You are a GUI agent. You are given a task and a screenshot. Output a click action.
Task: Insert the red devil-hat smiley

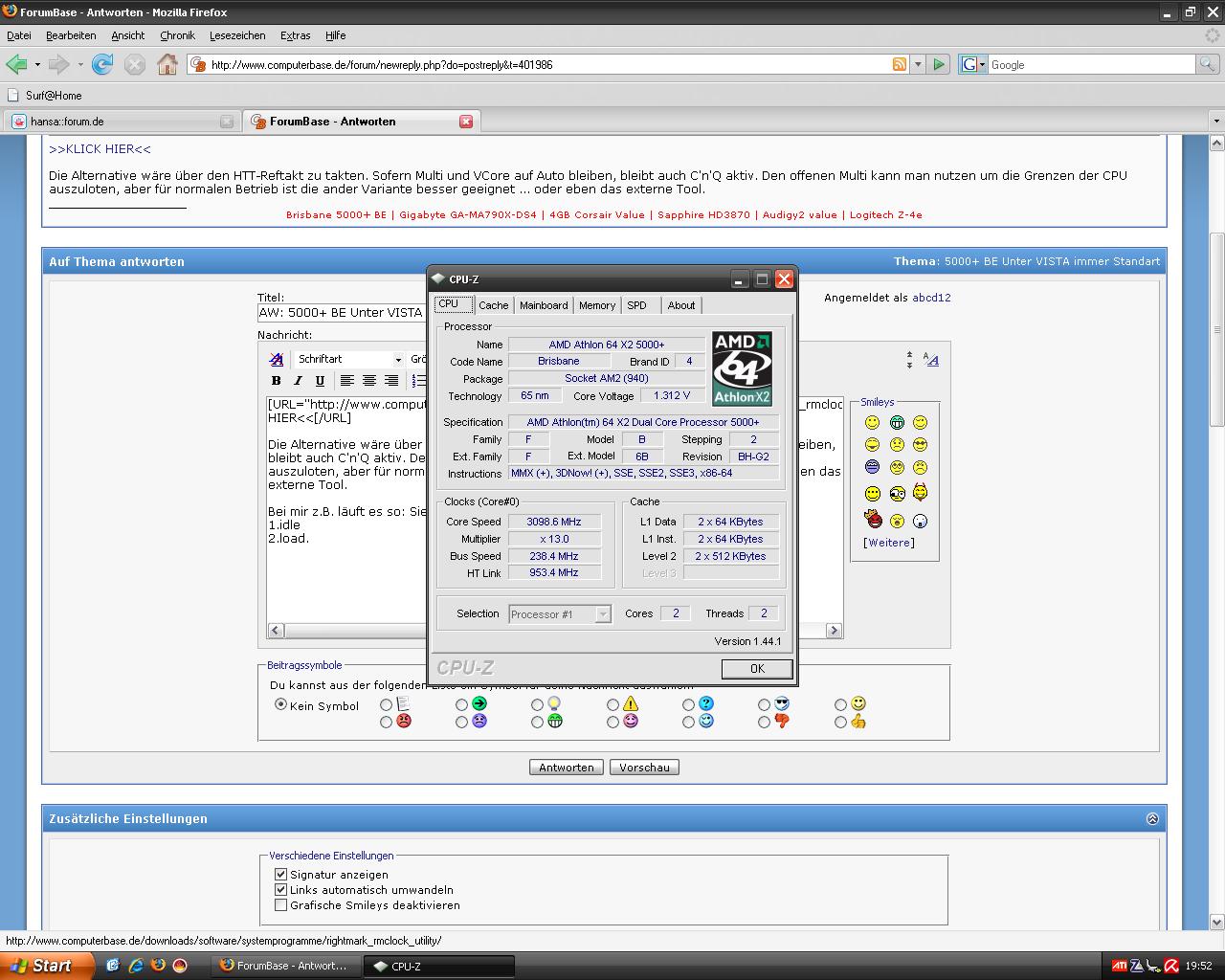873,519
